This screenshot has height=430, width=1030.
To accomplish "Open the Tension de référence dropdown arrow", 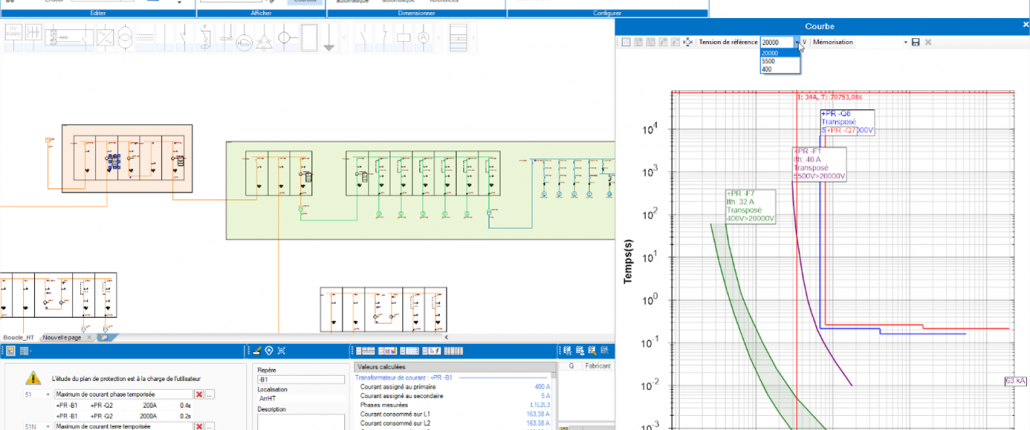I will click(x=797, y=42).
